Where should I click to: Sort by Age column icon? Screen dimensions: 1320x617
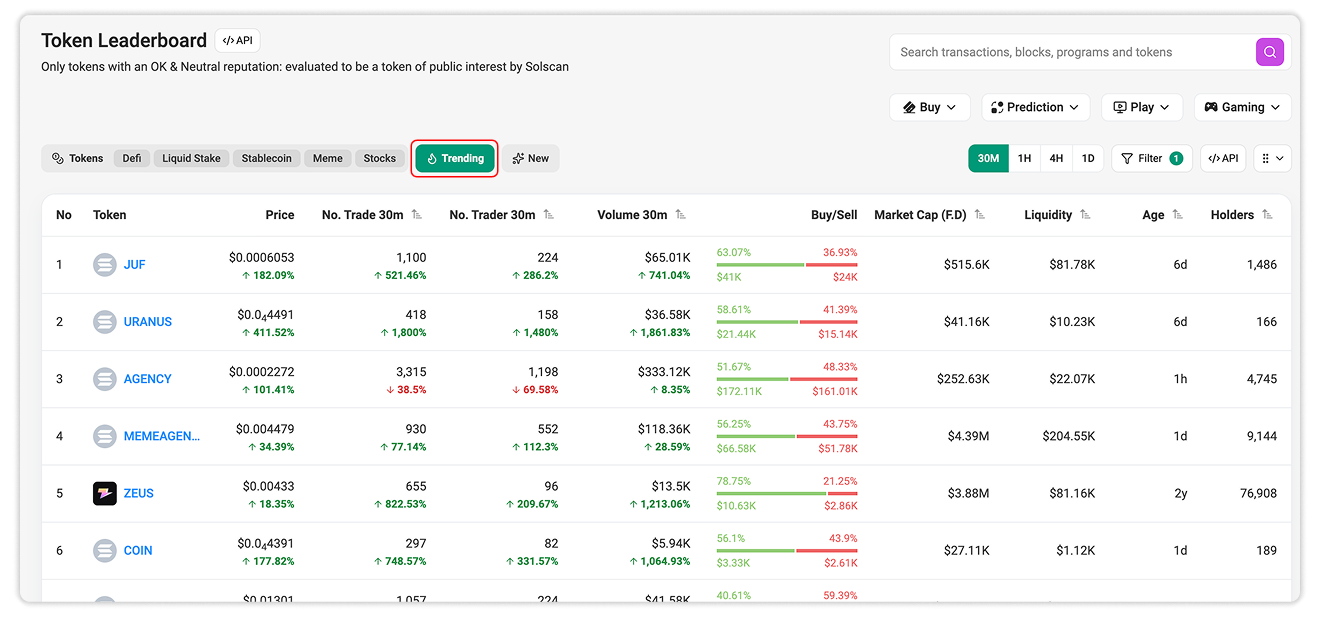coord(1177,215)
